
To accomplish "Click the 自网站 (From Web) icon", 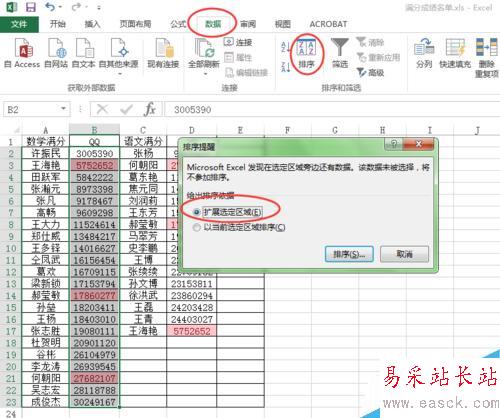I will pyautogui.click(x=56, y=53).
